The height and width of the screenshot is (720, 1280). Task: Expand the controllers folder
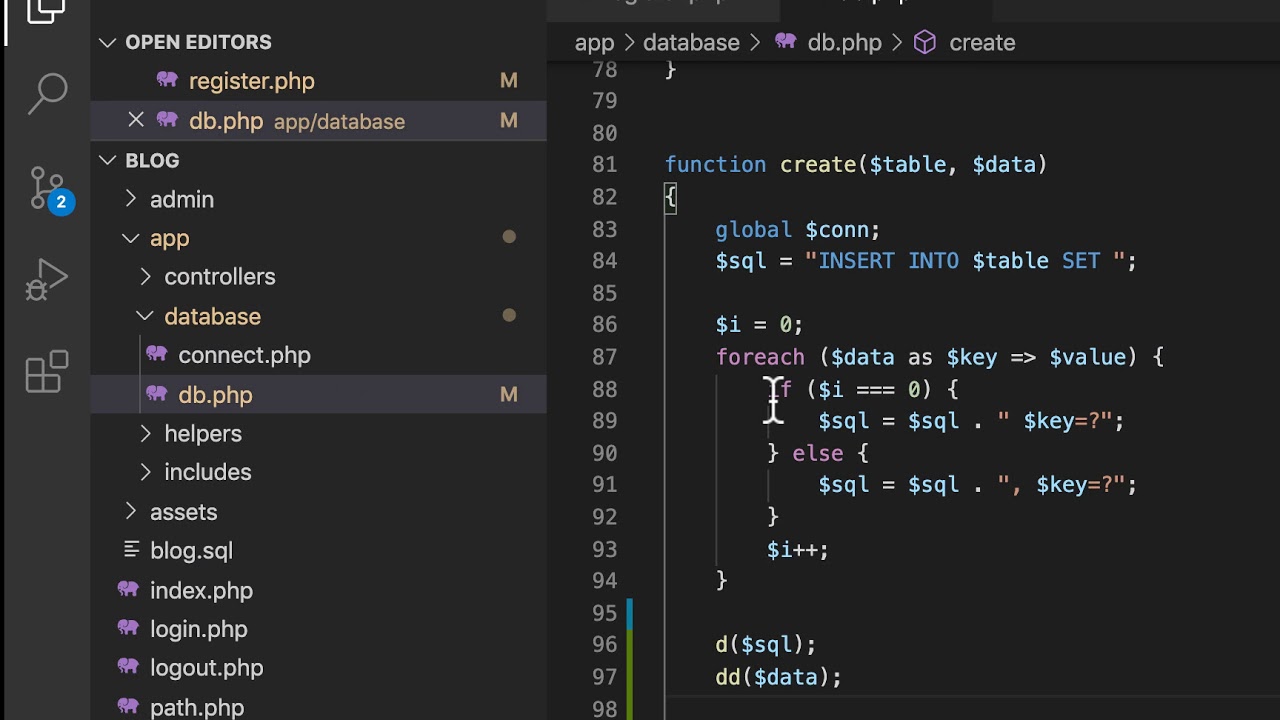(219, 277)
